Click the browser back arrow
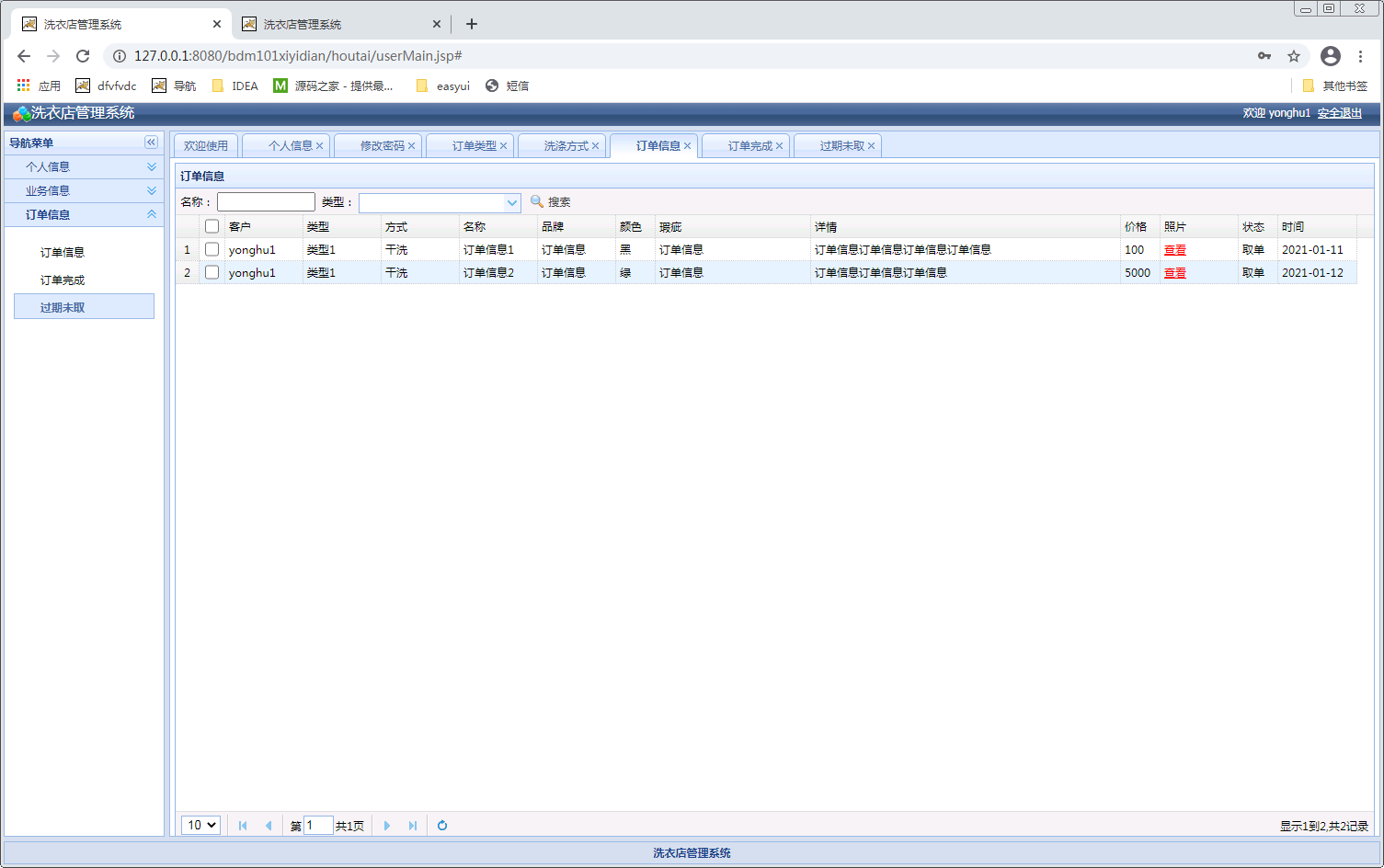Screen dimensions: 1384x868 [x=24, y=56]
